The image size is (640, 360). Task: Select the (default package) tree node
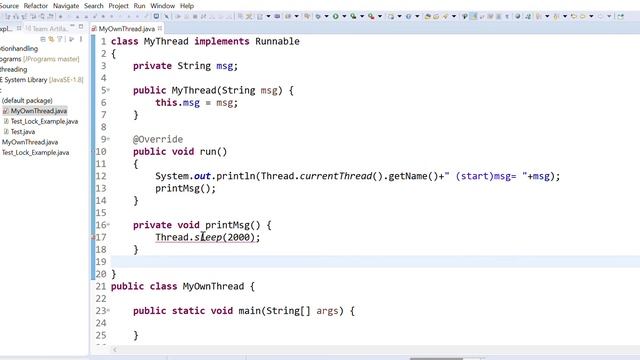(27, 100)
